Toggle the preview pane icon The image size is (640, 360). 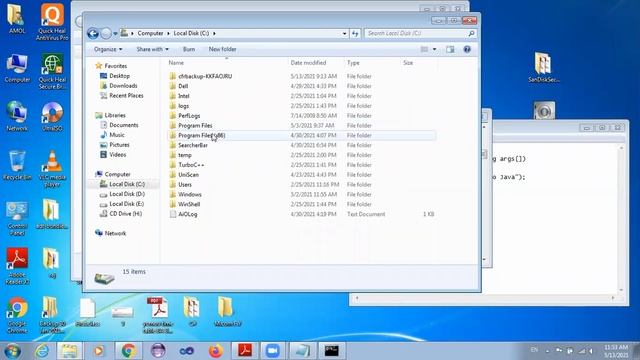click(x=450, y=49)
